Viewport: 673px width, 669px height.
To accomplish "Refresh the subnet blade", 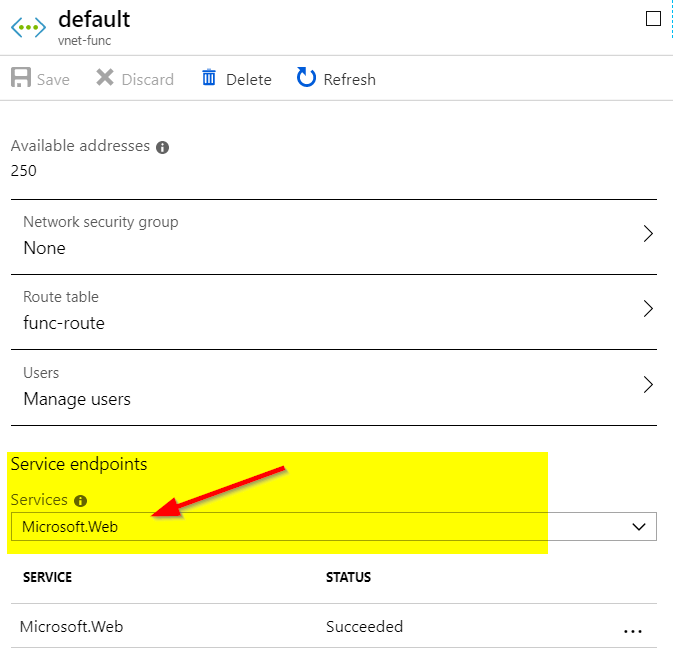I will 336,79.
